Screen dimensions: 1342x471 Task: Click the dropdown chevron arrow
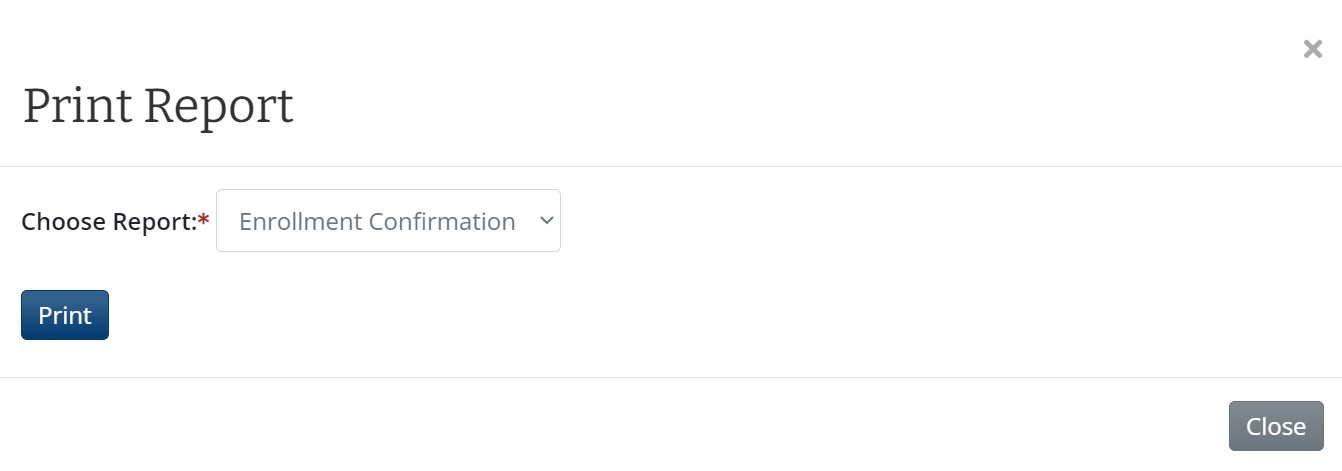coord(546,221)
